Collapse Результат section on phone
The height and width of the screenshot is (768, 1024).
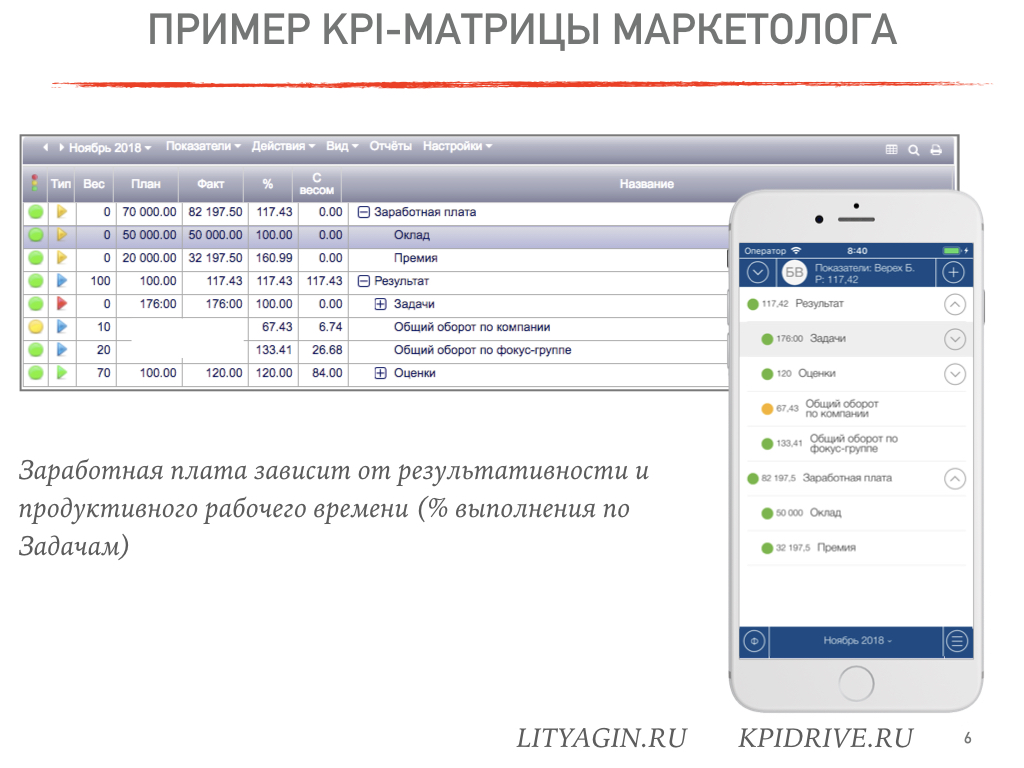click(955, 304)
